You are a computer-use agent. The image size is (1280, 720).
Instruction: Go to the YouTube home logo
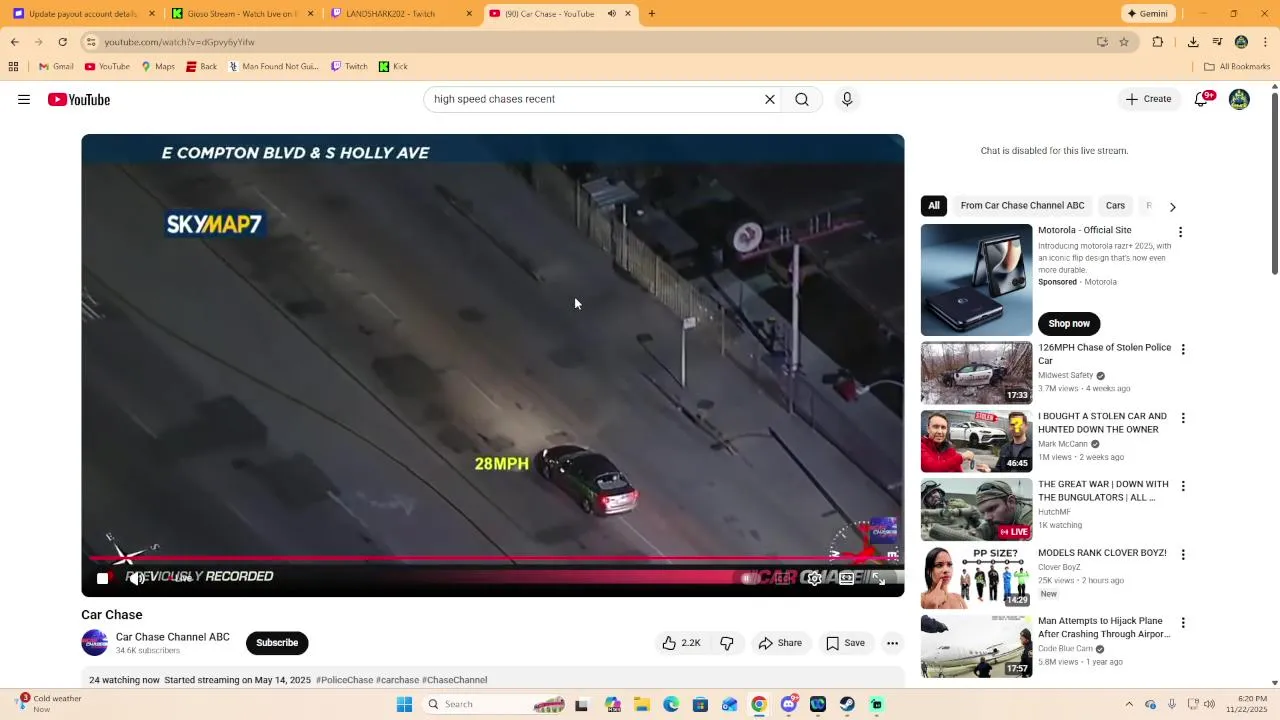[79, 99]
